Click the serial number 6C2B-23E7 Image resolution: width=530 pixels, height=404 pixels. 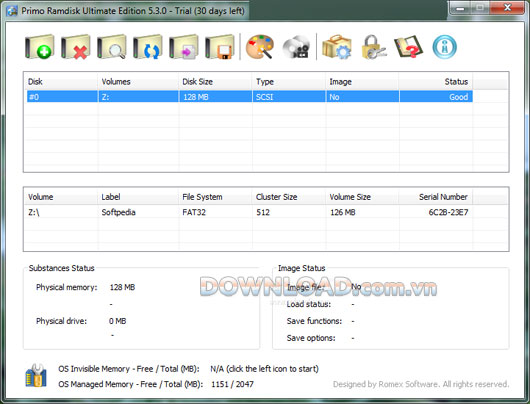448,212
